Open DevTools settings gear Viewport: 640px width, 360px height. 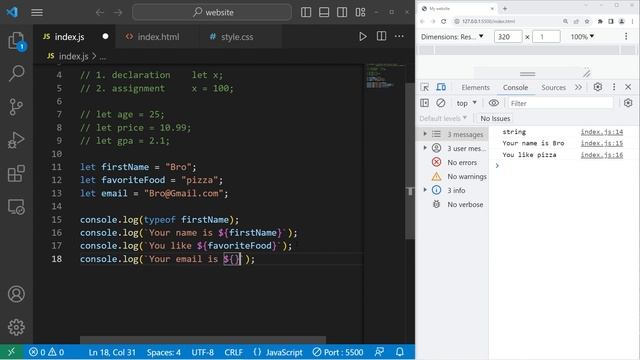point(598,87)
